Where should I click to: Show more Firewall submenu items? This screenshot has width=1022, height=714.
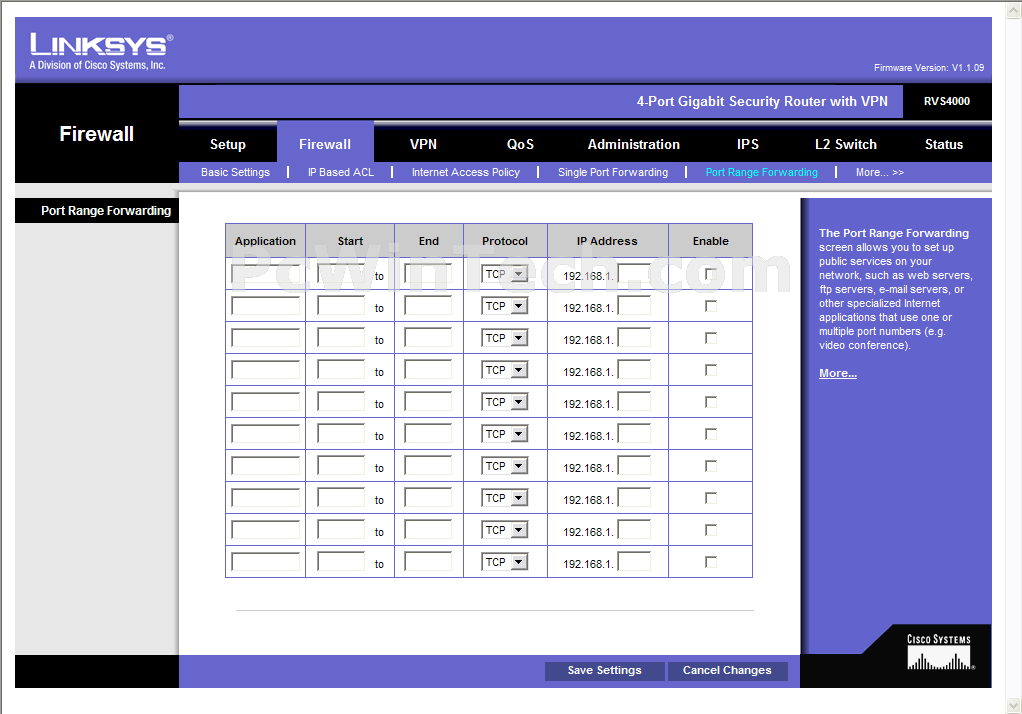tap(879, 172)
